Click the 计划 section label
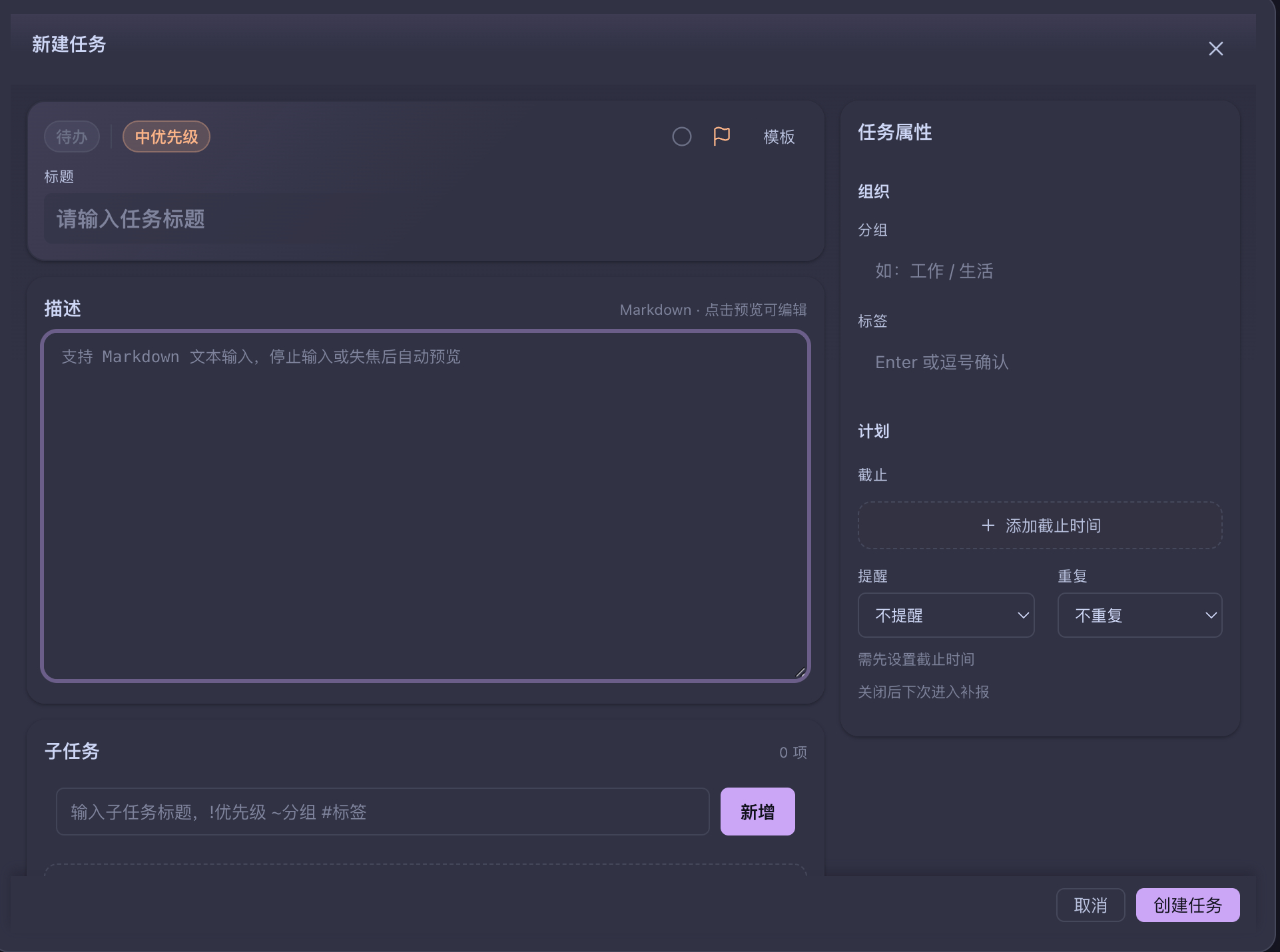The image size is (1280, 952). [x=873, y=431]
